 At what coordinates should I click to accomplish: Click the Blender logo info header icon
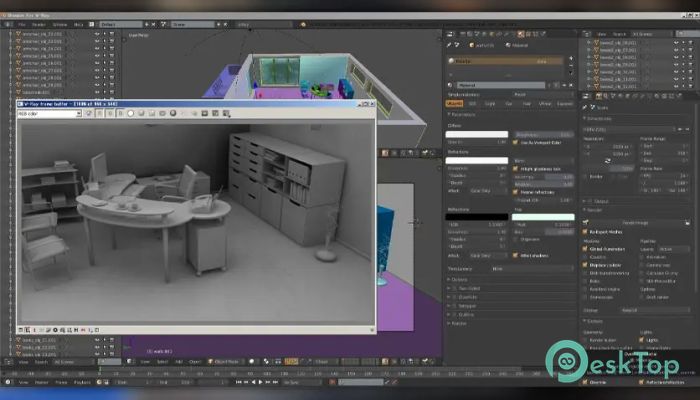tap(304, 24)
